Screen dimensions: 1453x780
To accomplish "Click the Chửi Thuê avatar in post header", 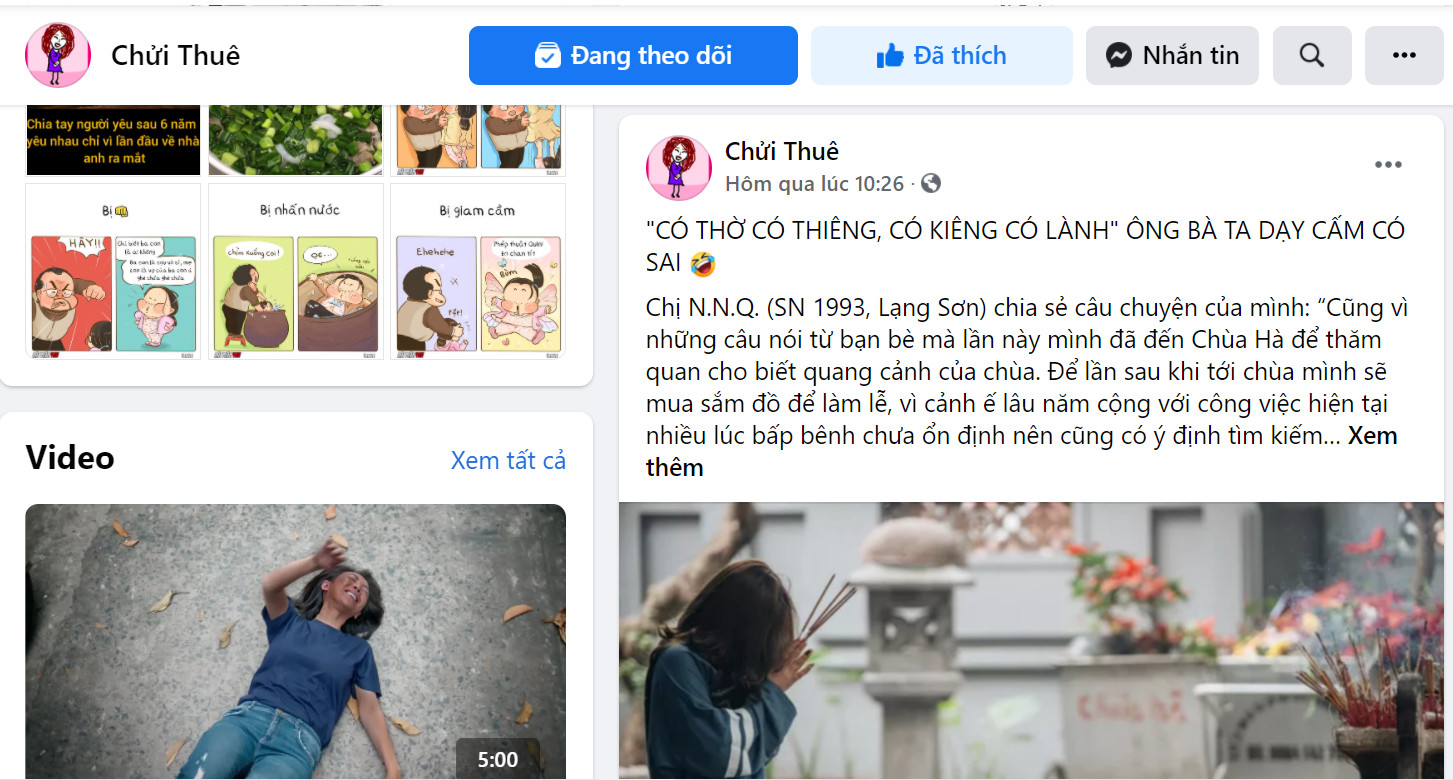I will click(679, 167).
